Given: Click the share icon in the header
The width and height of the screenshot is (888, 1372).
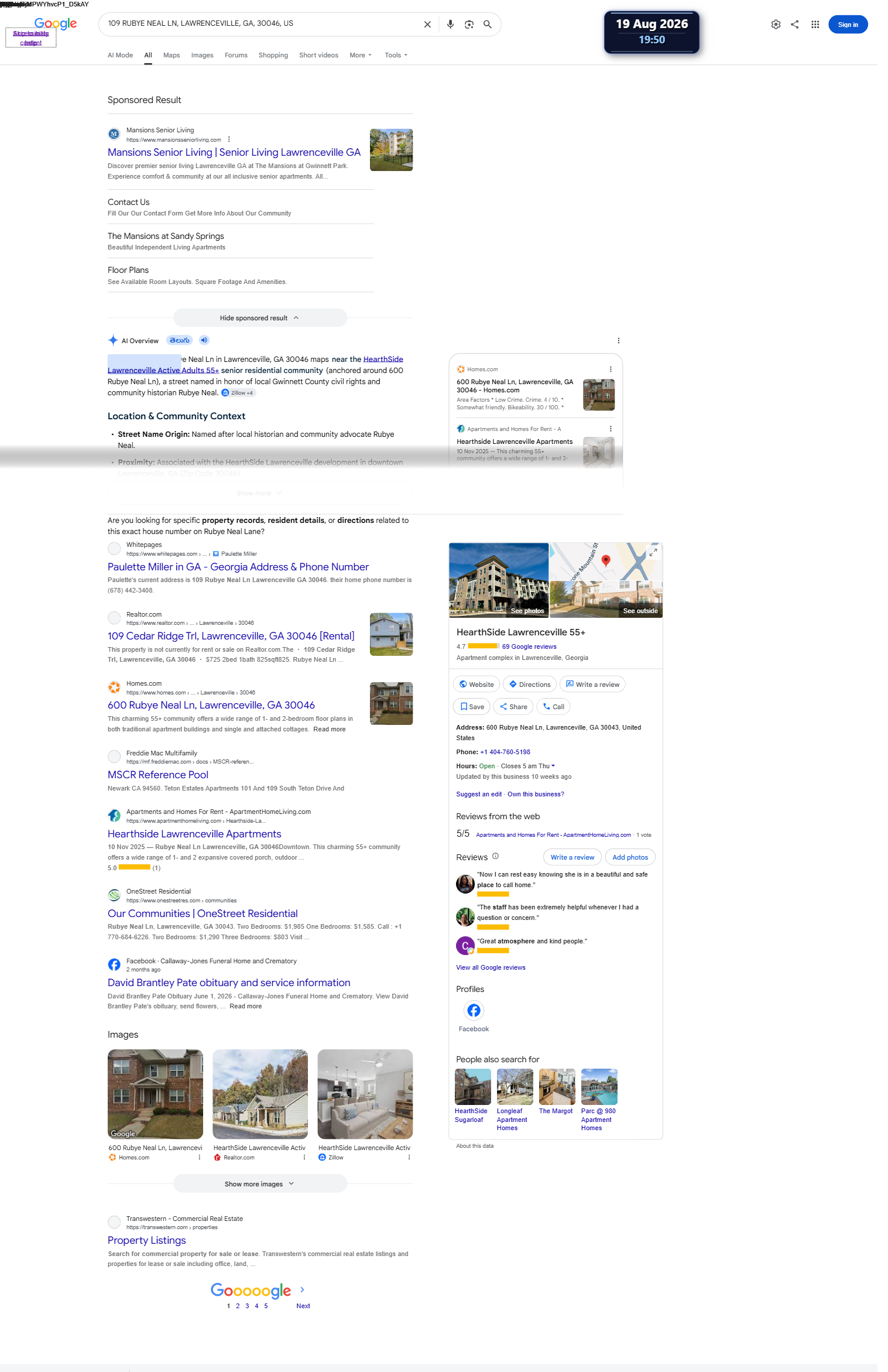Looking at the screenshot, I should 794,25.
